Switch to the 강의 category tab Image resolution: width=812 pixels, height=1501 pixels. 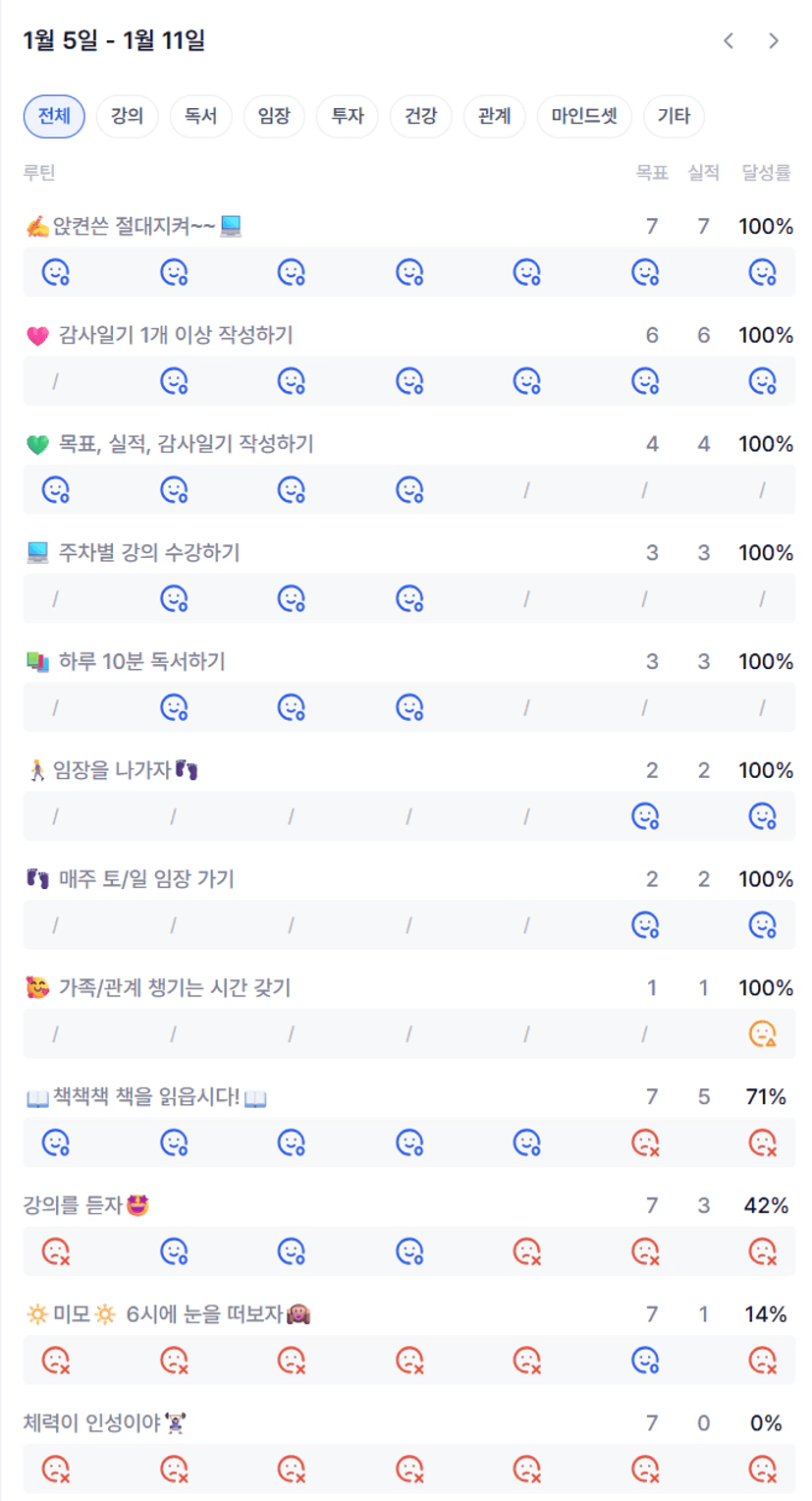pyautogui.click(x=127, y=116)
